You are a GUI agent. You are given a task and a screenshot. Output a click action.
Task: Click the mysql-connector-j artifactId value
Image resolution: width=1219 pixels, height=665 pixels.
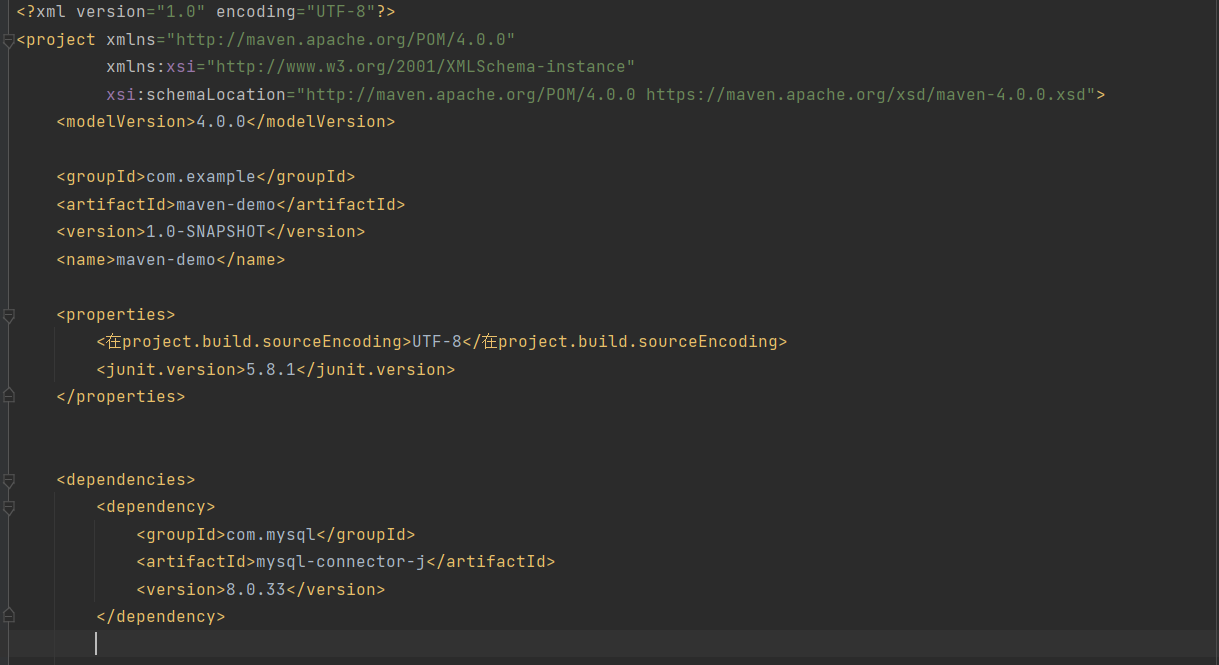click(341, 561)
